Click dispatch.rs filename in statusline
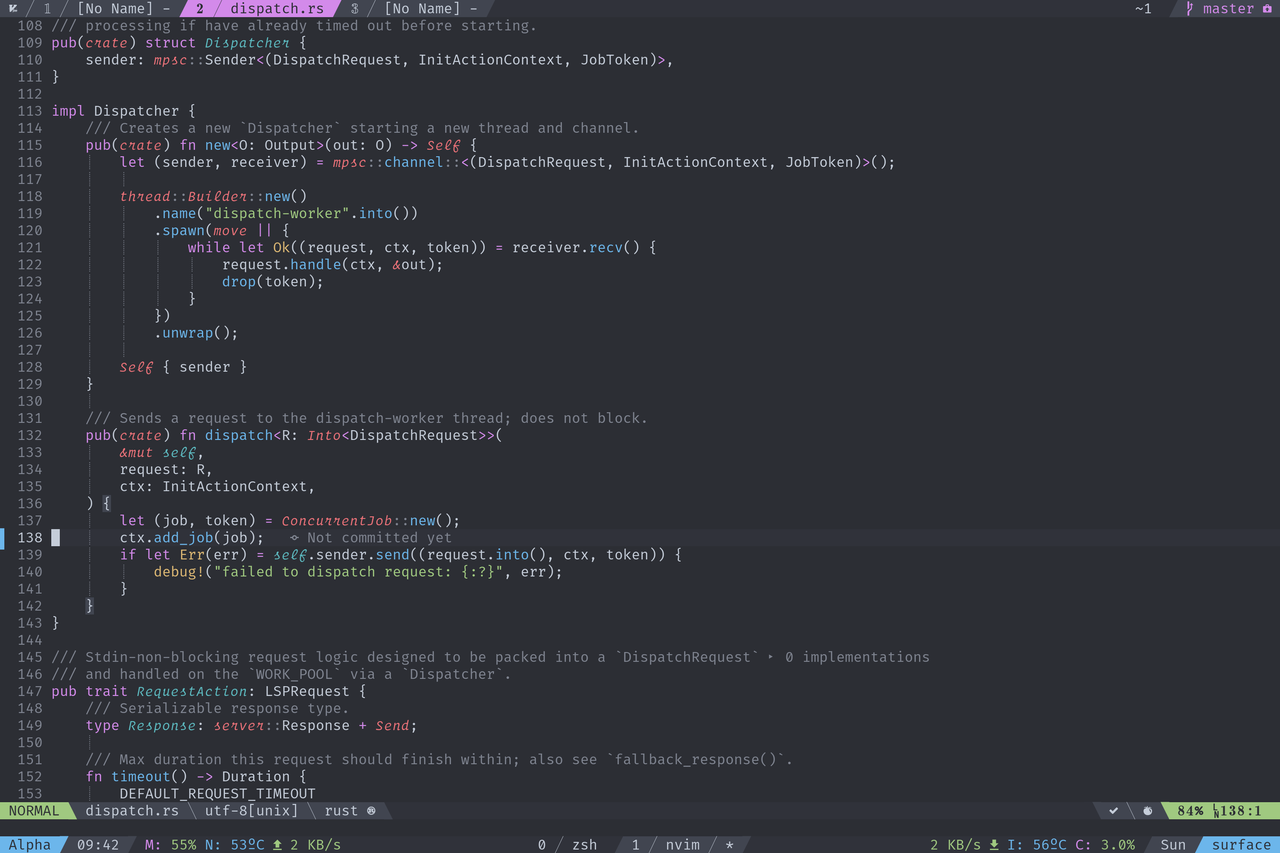This screenshot has width=1280, height=853. click(132, 811)
